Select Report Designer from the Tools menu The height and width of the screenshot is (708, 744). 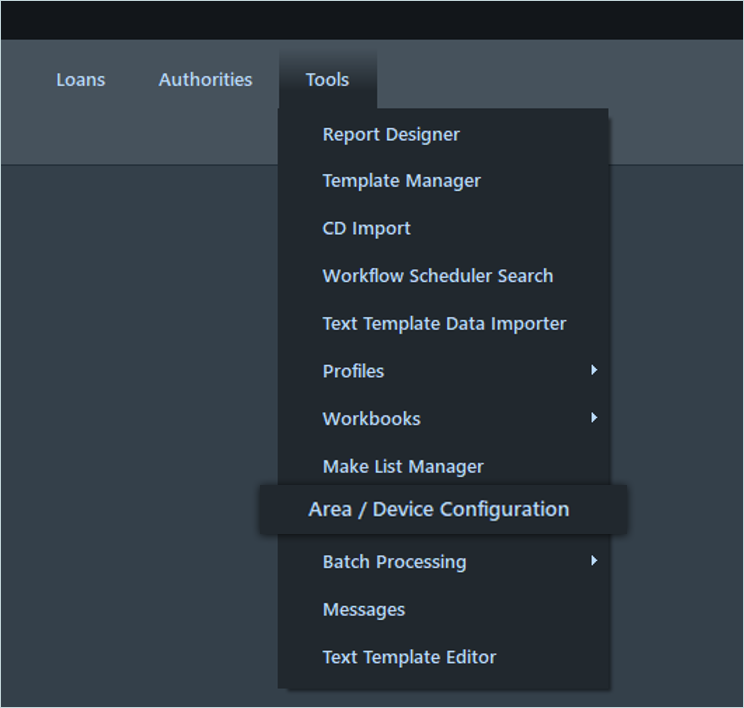(x=391, y=134)
